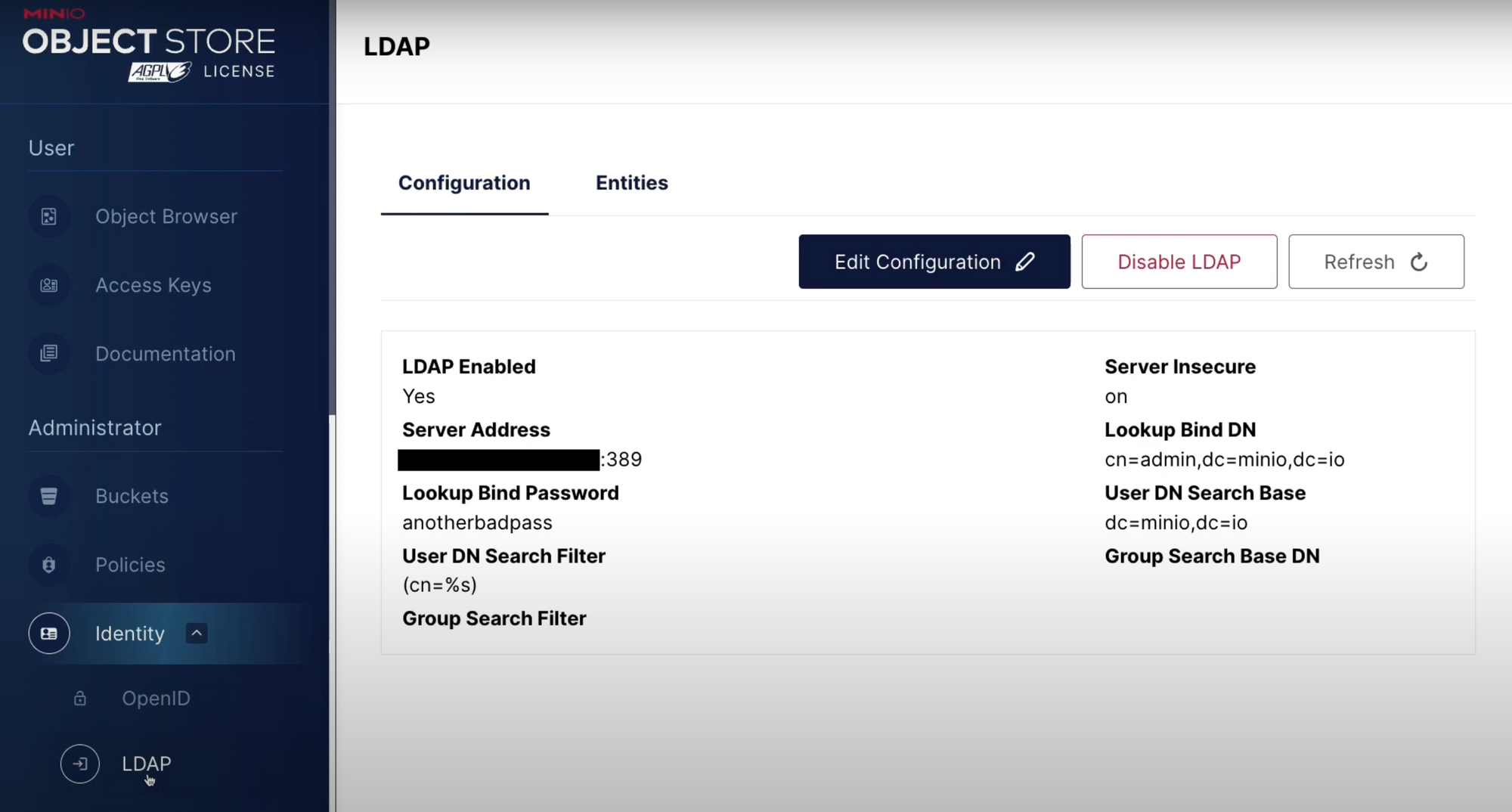The image size is (1512, 812).
Task: Click the LDAP login arrow icon
Action: [80, 764]
